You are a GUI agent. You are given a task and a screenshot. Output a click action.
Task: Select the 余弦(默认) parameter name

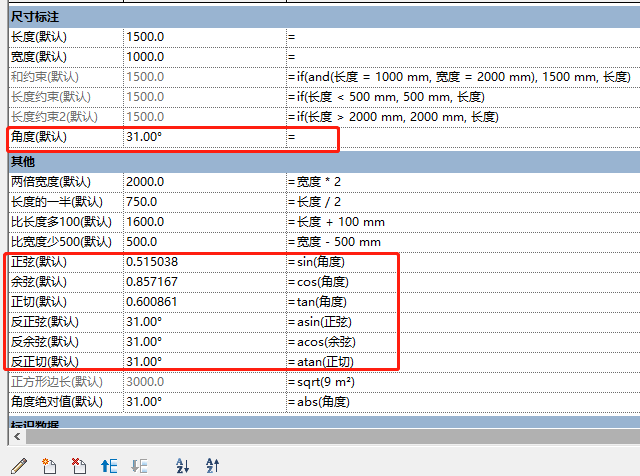click(x=39, y=282)
